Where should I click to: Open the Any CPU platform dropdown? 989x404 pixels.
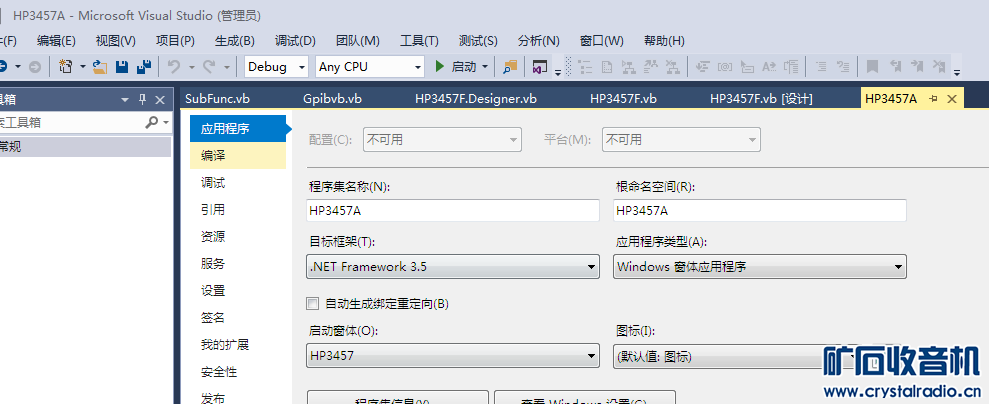coord(370,66)
